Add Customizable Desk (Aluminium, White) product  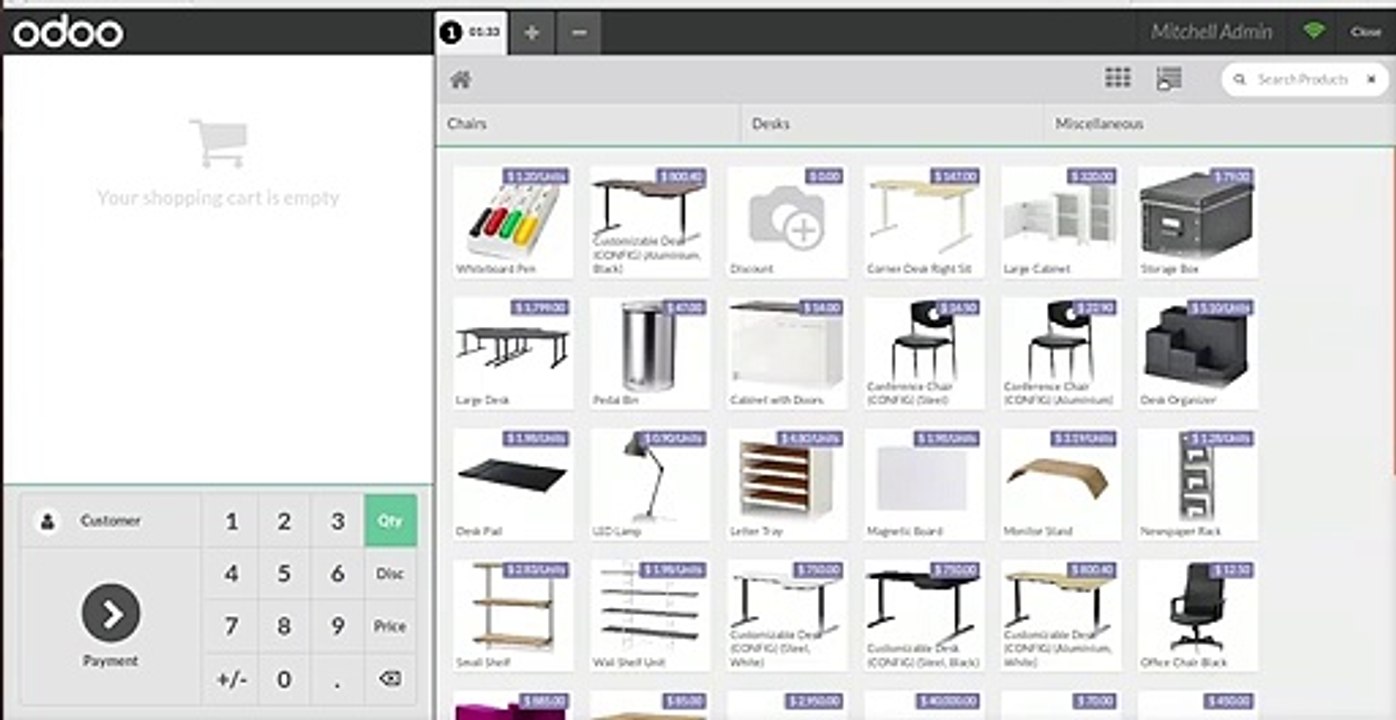tap(1061, 615)
